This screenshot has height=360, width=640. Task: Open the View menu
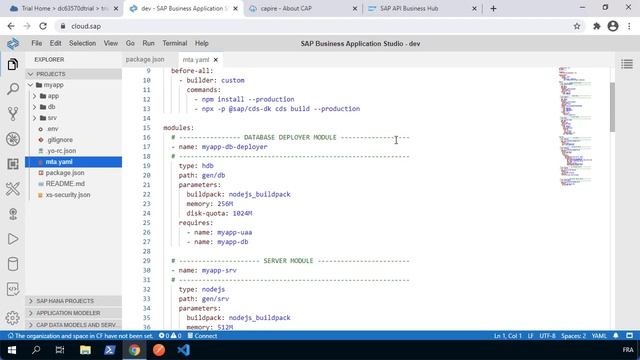coord(111,43)
